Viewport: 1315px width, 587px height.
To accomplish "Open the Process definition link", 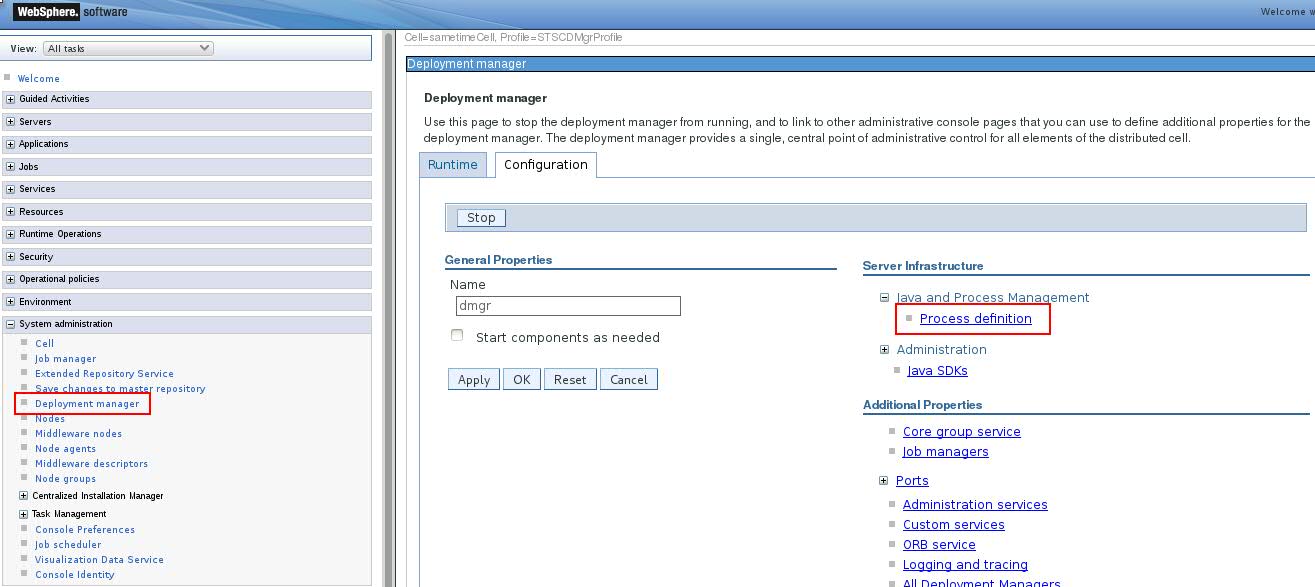I will tap(975, 319).
